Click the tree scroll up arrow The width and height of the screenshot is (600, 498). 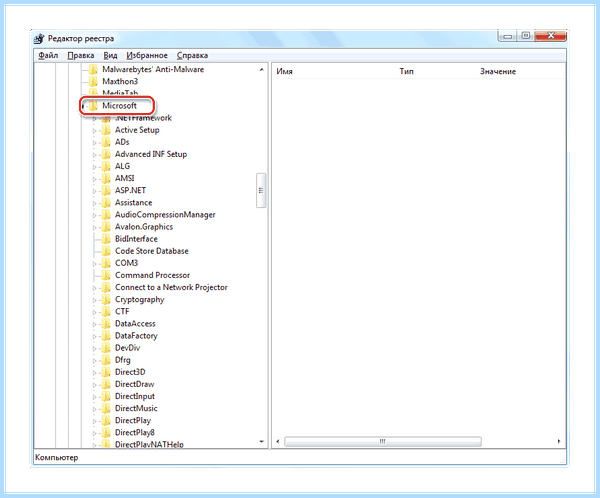261,70
